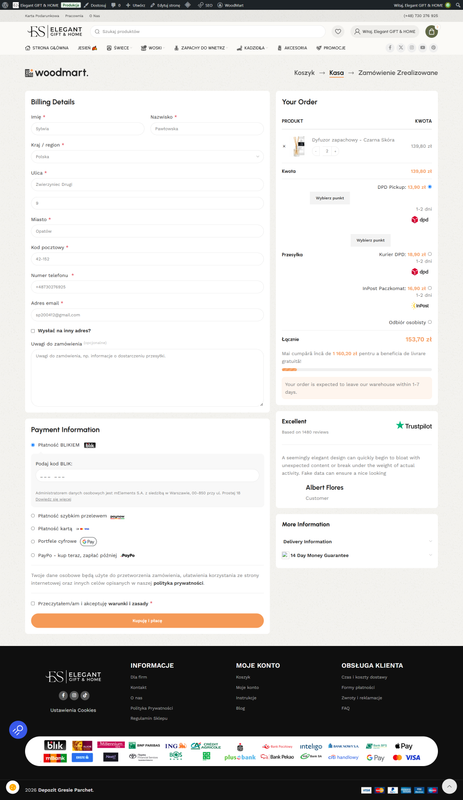Click the wishlist heart icon in header
Viewport: 463px width, 800px height.
click(x=338, y=32)
